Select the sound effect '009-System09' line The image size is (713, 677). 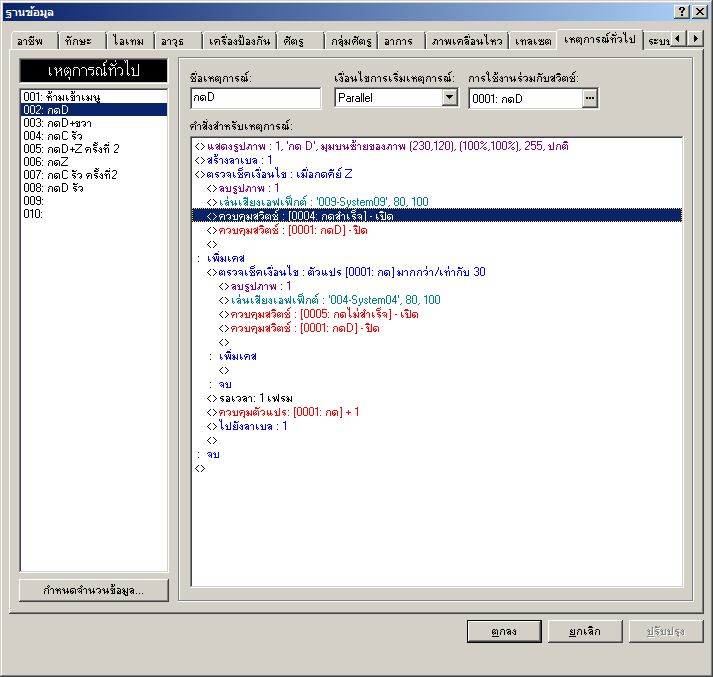point(437,202)
